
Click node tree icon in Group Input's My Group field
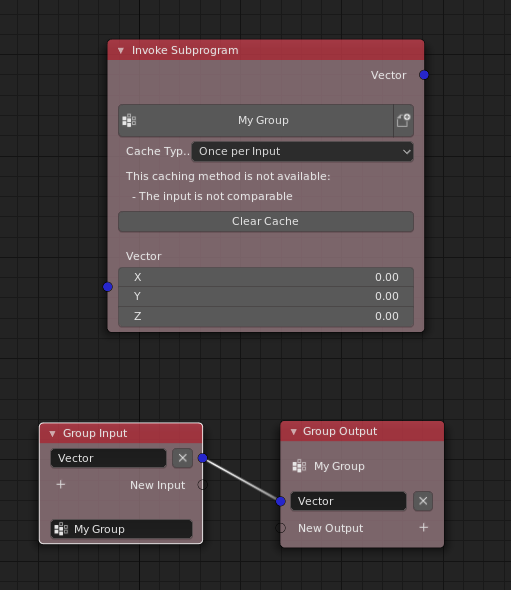point(61,529)
